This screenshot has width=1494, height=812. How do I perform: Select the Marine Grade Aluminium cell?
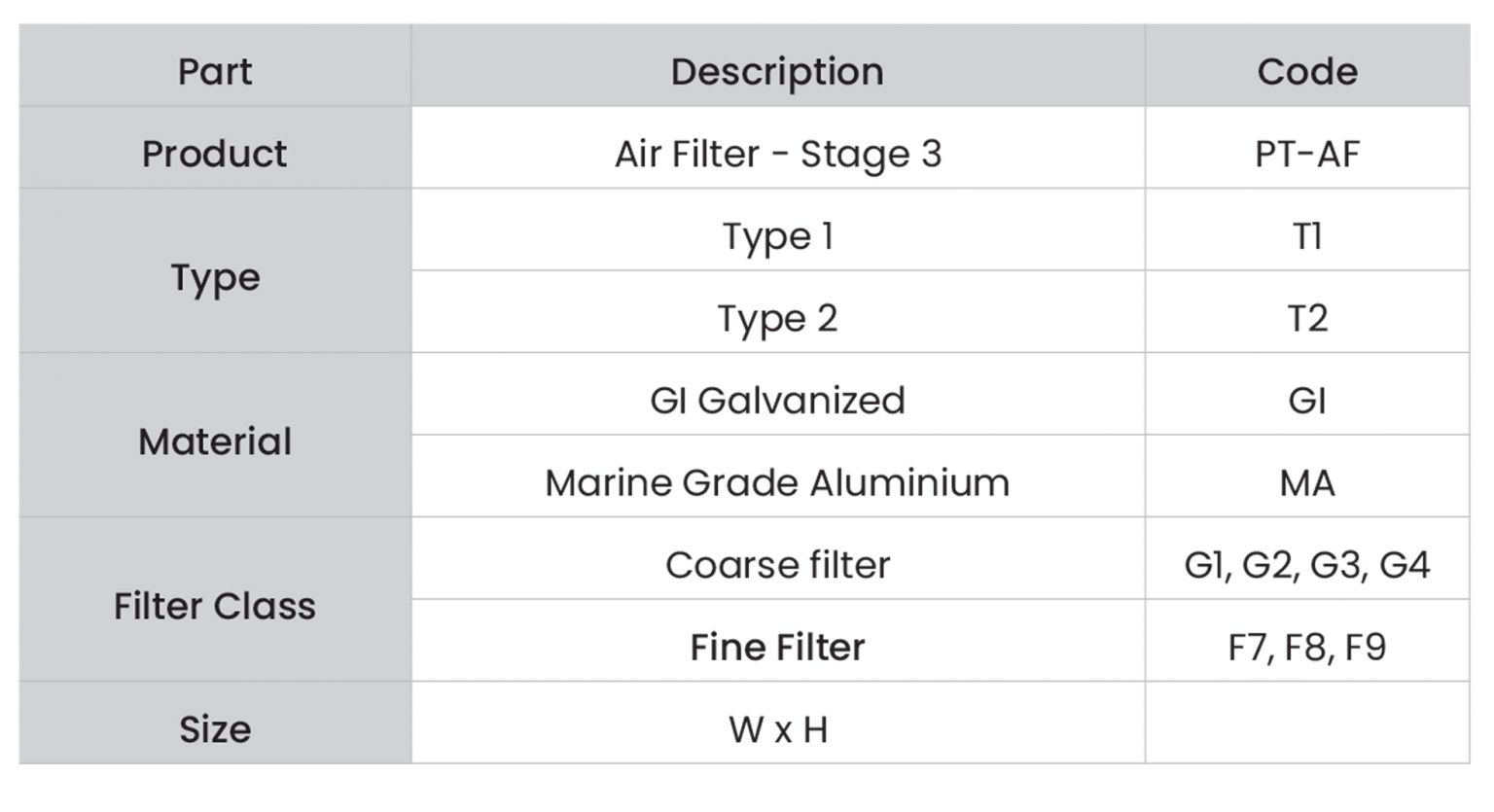coord(778,477)
